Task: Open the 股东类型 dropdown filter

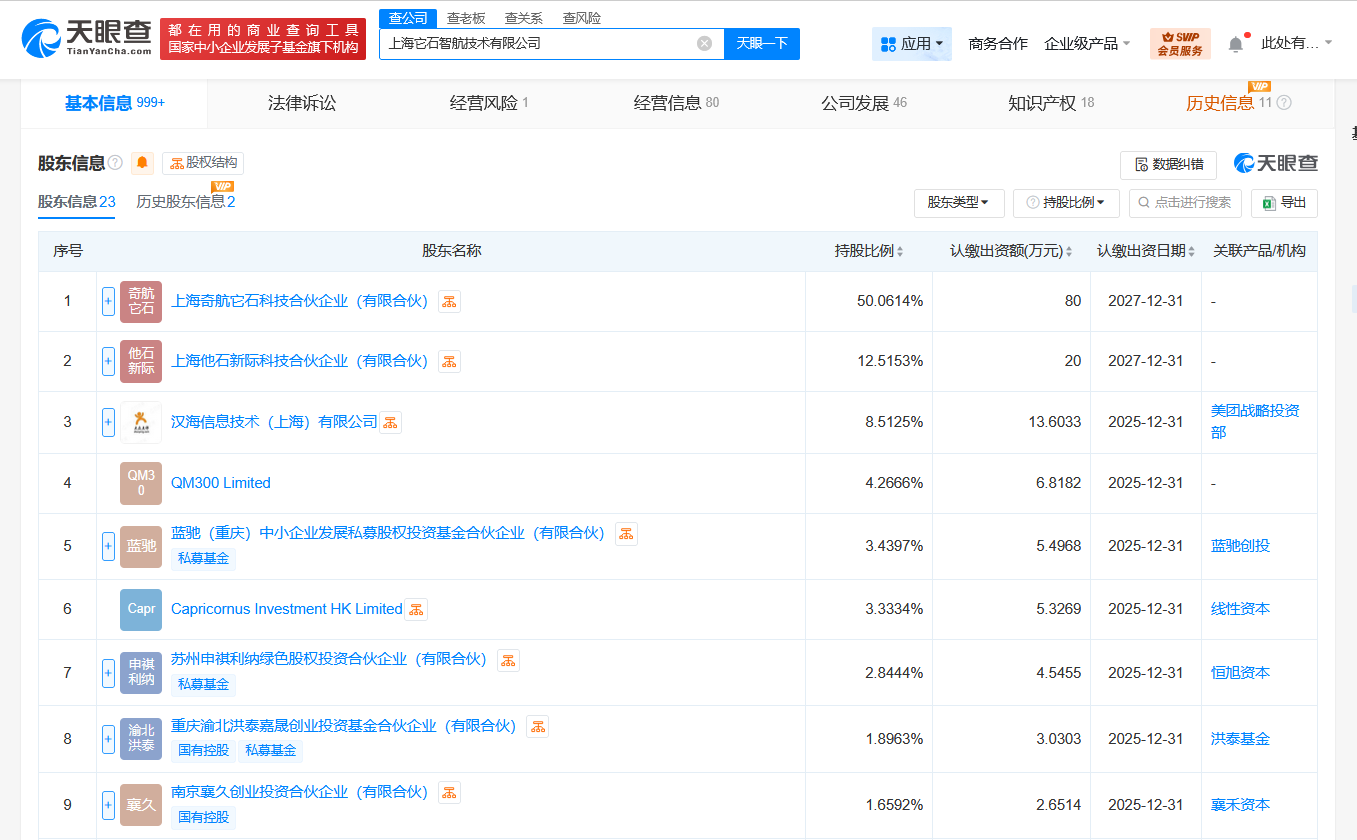Action: tap(958, 203)
